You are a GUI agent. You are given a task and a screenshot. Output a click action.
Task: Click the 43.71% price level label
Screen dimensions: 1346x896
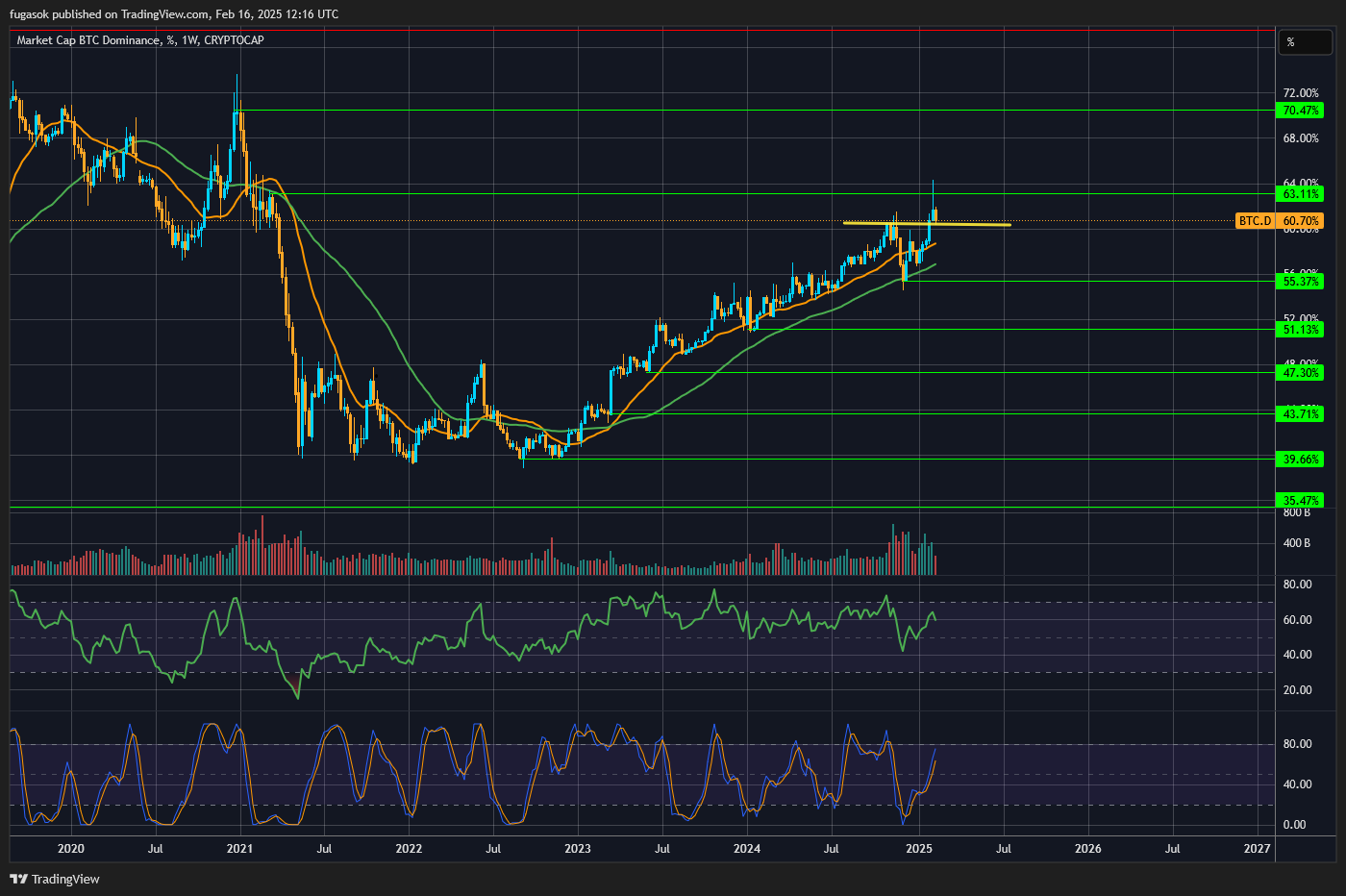(x=1300, y=414)
